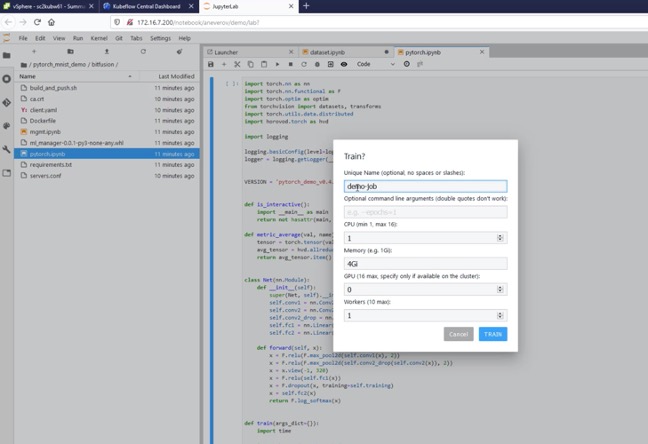The image size is (648, 444).
Task: Open the Kernel menu
Action: click(x=97, y=38)
